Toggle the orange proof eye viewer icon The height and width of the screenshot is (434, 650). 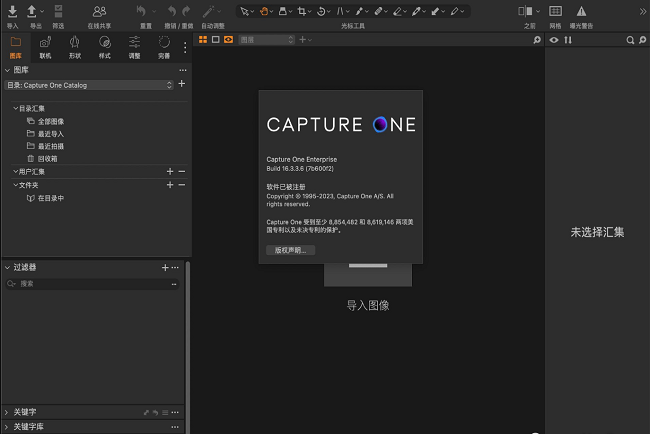coord(228,39)
